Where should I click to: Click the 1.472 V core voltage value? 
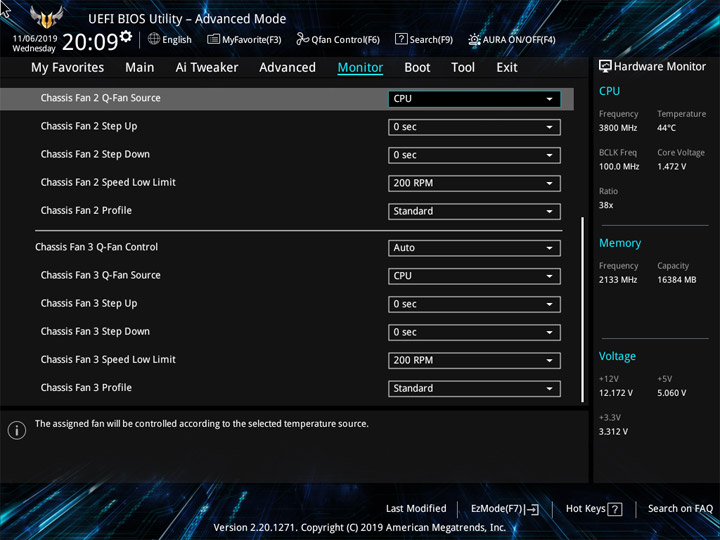tap(671, 166)
